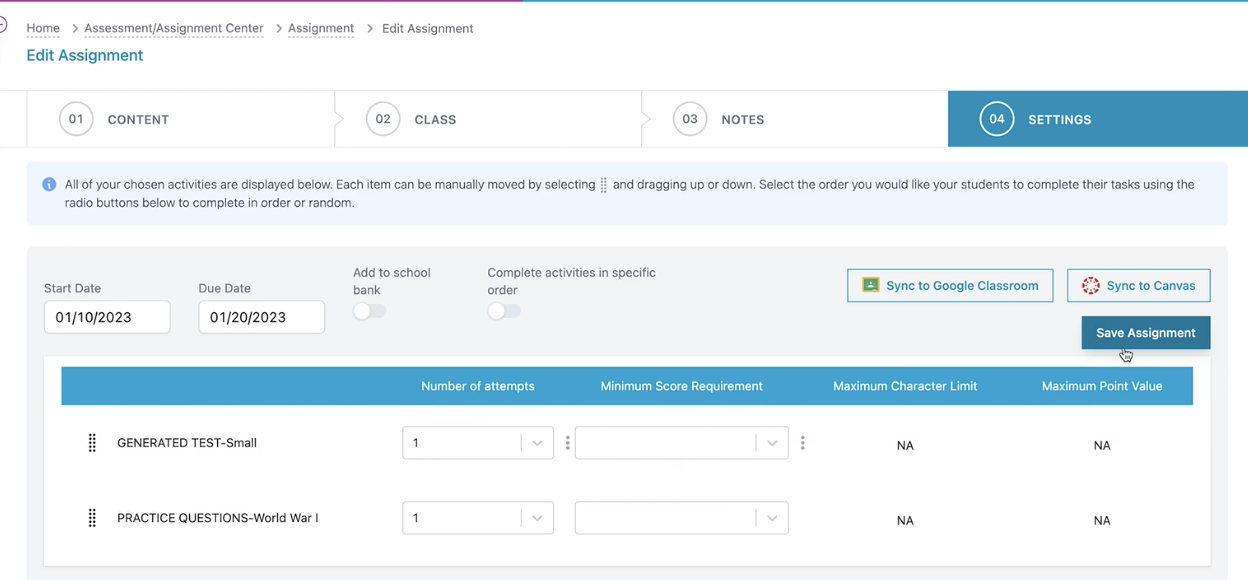Viewport: 1248px width, 580px height.
Task: Open Number of attempts dropdown for PRACTICE QUESTIONS-World War I
Action: [x=478, y=518]
